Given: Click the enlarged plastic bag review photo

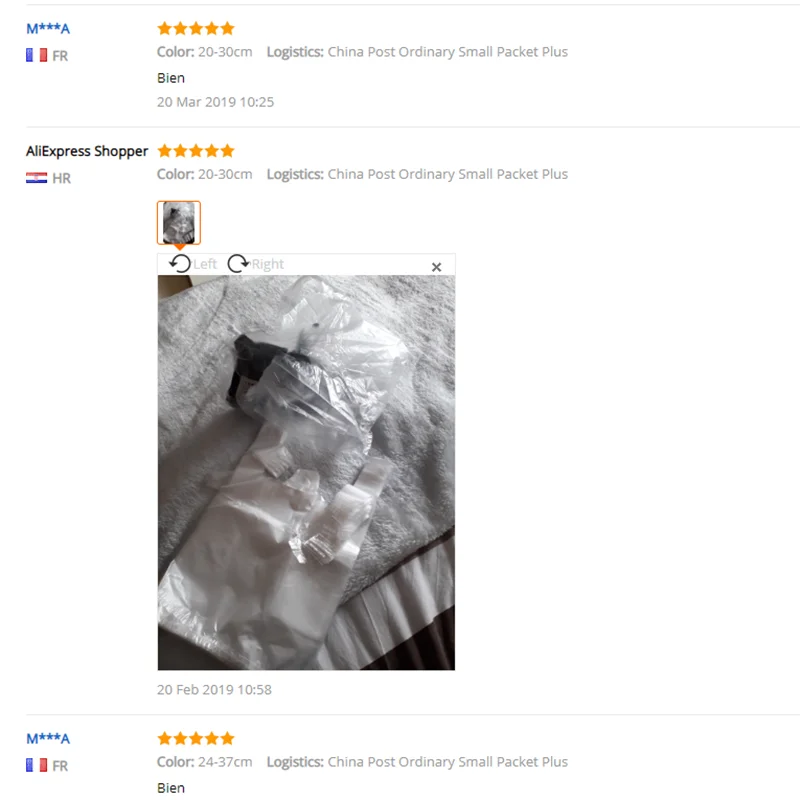Looking at the screenshot, I should point(306,472).
